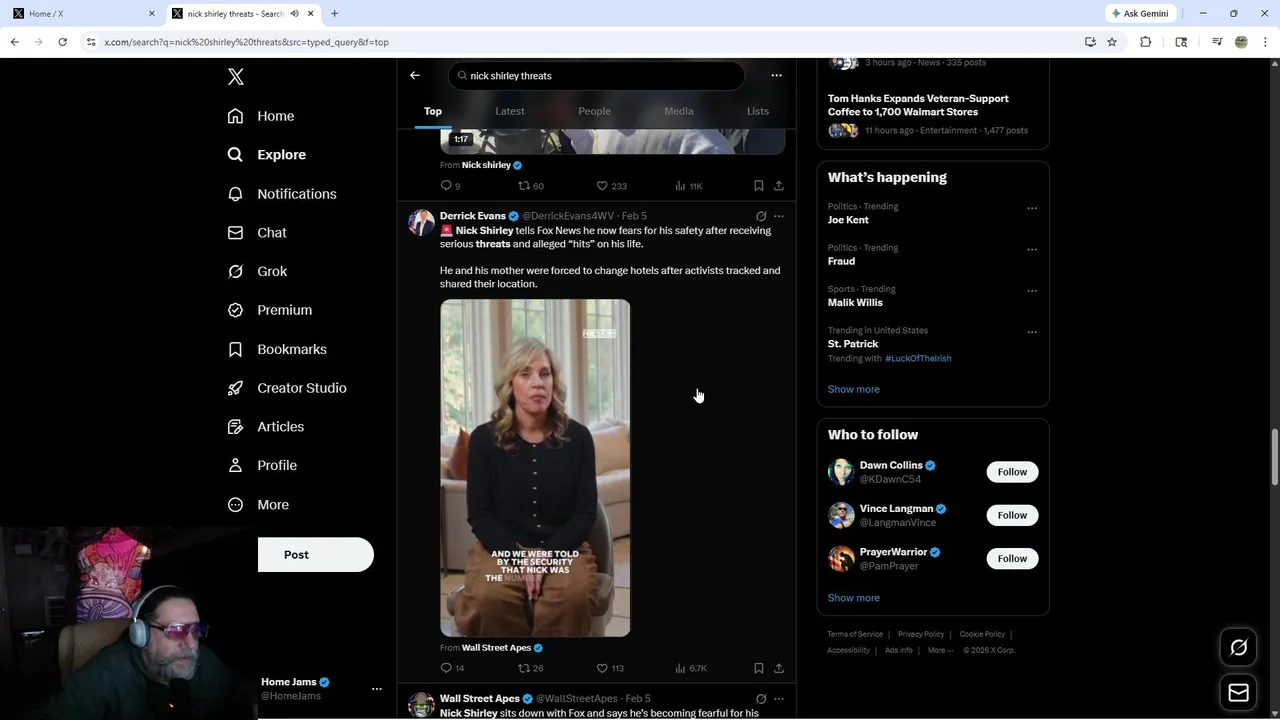Repost the post with 60 reposts
The height and width of the screenshot is (720, 1280).
pos(530,186)
